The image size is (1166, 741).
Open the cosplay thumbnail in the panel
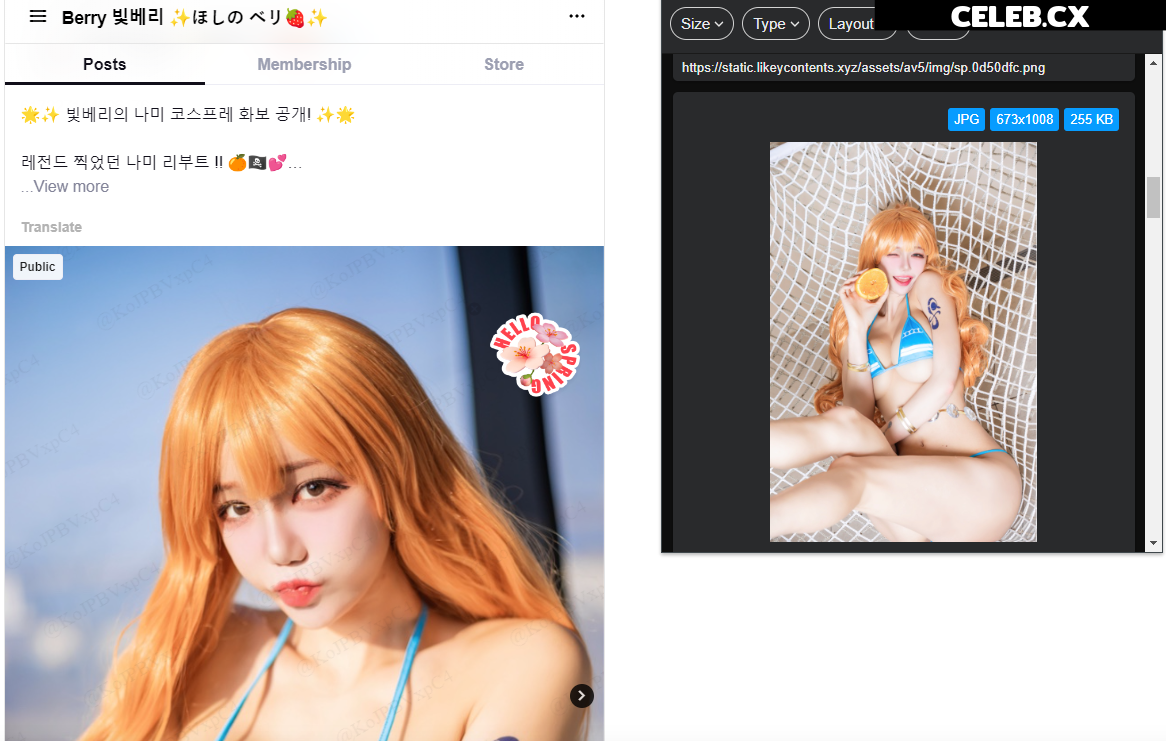[903, 341]
